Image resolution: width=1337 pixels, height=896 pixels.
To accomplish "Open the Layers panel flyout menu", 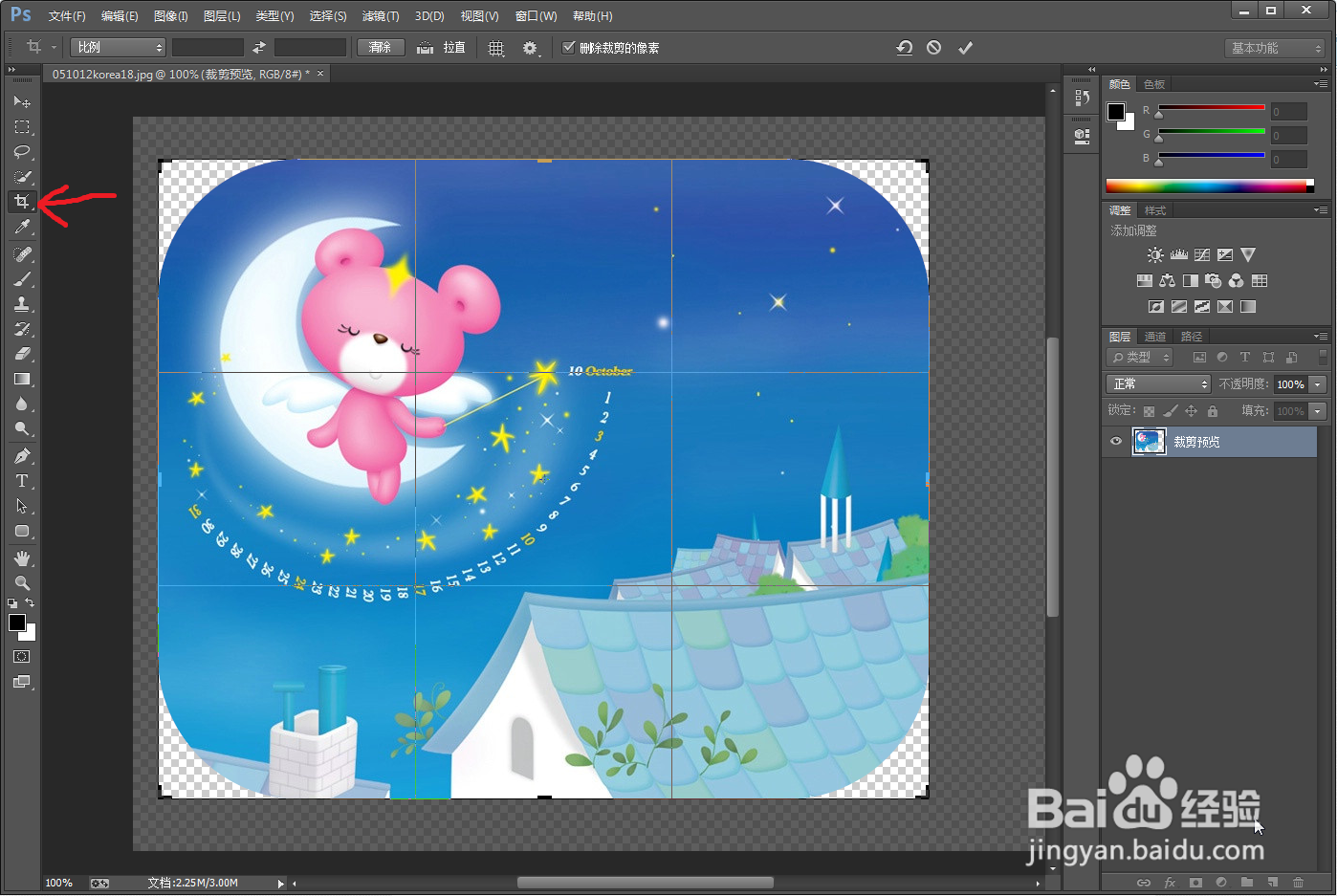I will point(1321,337).
